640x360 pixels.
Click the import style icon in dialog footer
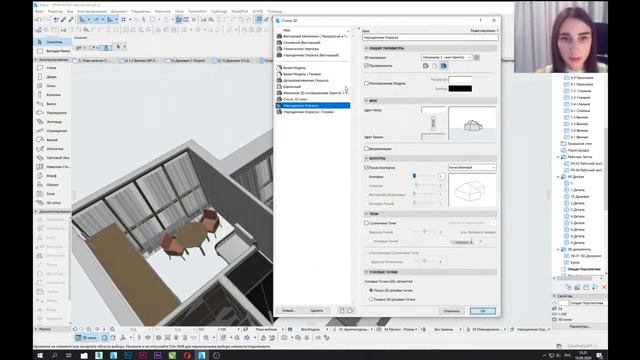342,310
